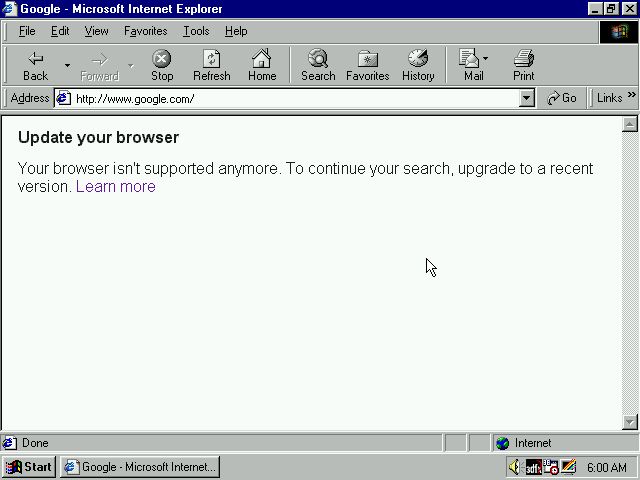This screenshot has width=640, height=480.
Task: Open the Search pane icon
Action: pos(318,65)
